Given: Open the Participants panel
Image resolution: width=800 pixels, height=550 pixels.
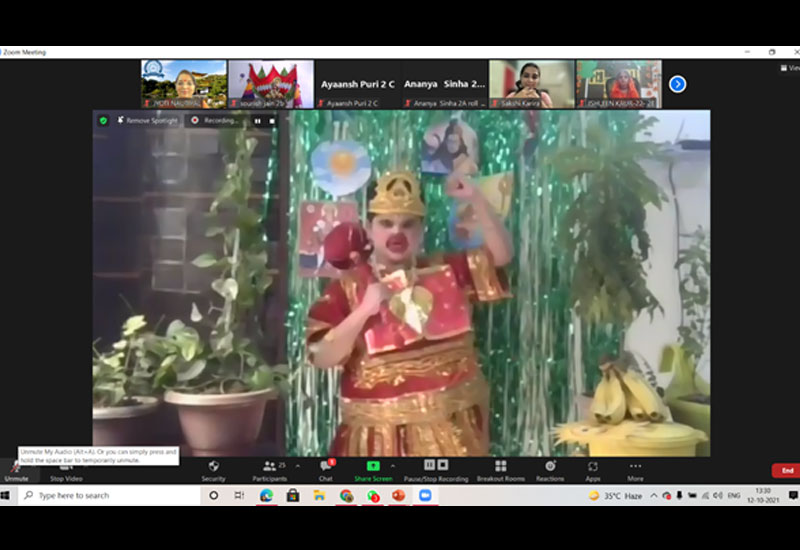Looking at the screenshot, I should [x=269, y=471].
